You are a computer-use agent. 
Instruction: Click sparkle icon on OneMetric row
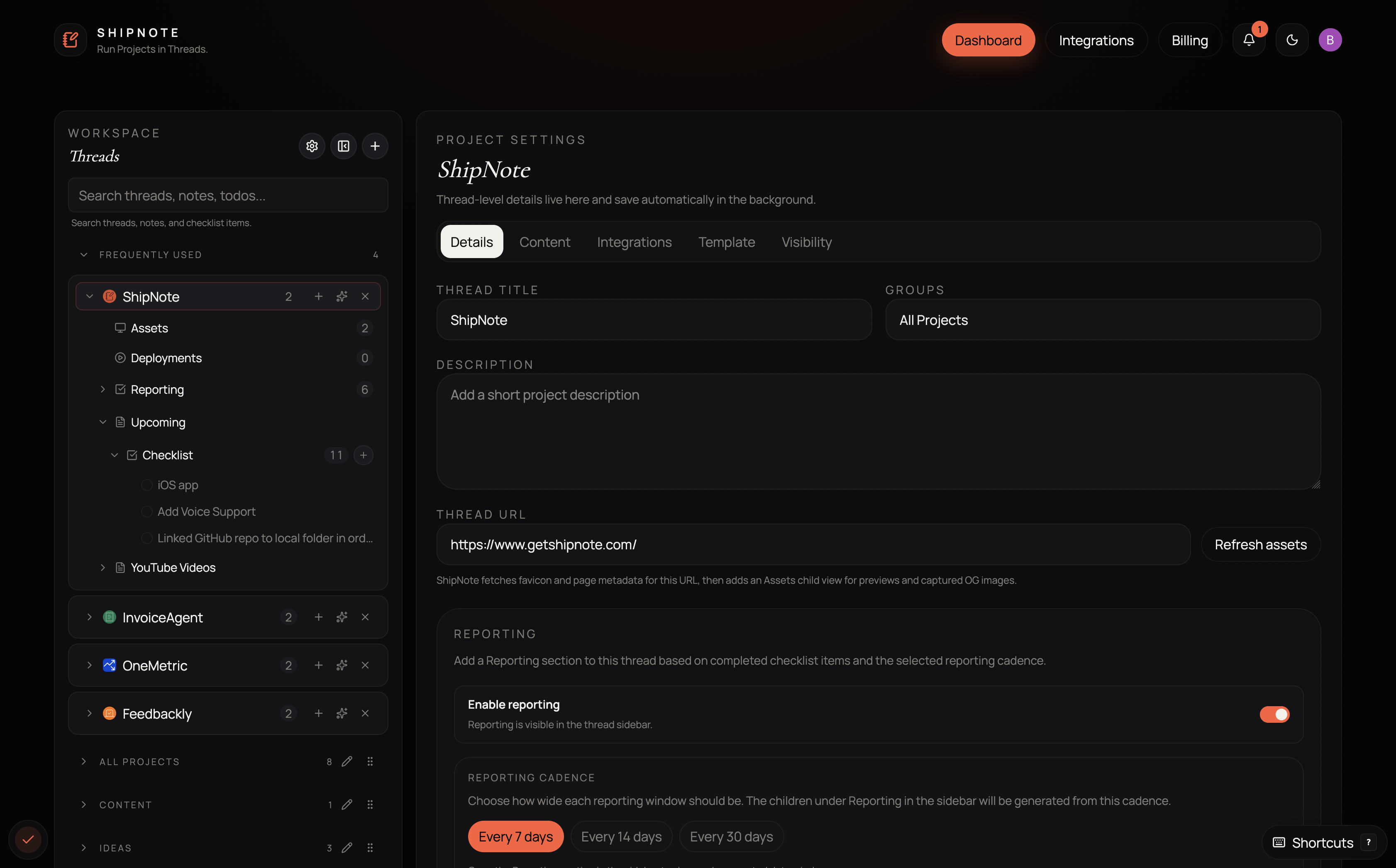pos(342,666)
